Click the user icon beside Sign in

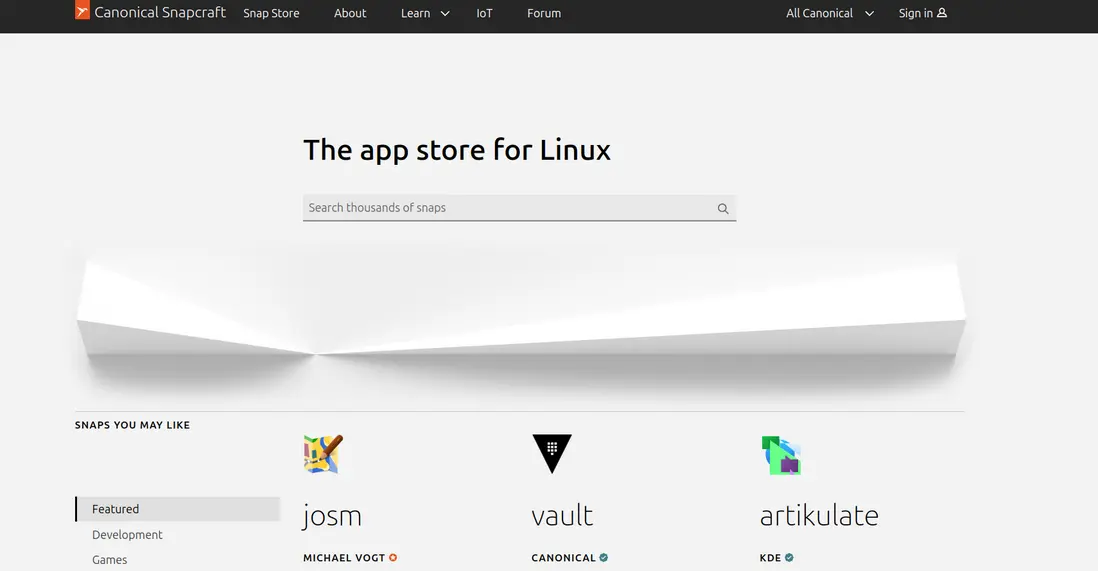click(x=942, y=13)
